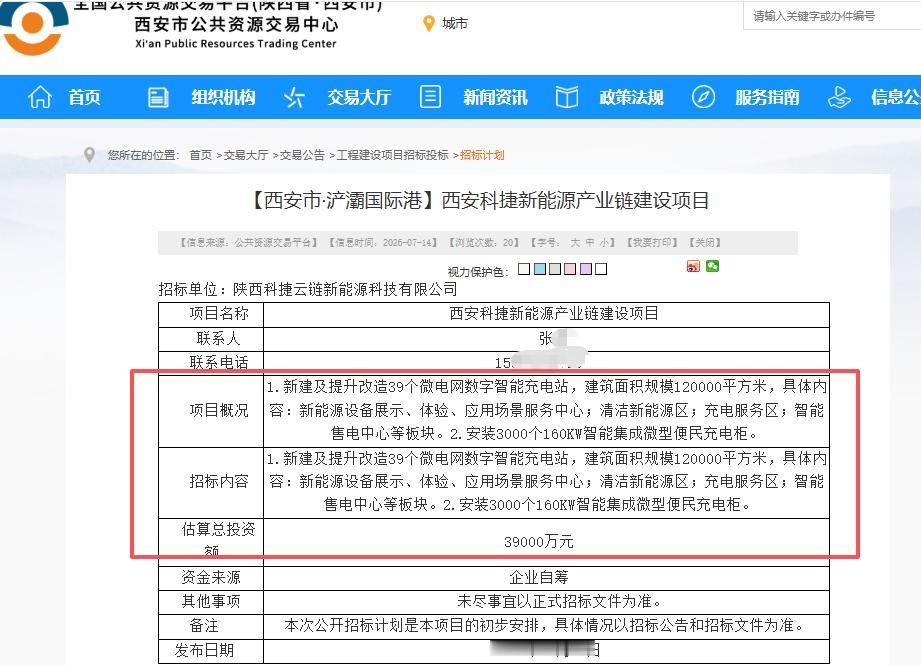
Task: Select the white last eye protection swatch
Action: (x=601, y=269)
